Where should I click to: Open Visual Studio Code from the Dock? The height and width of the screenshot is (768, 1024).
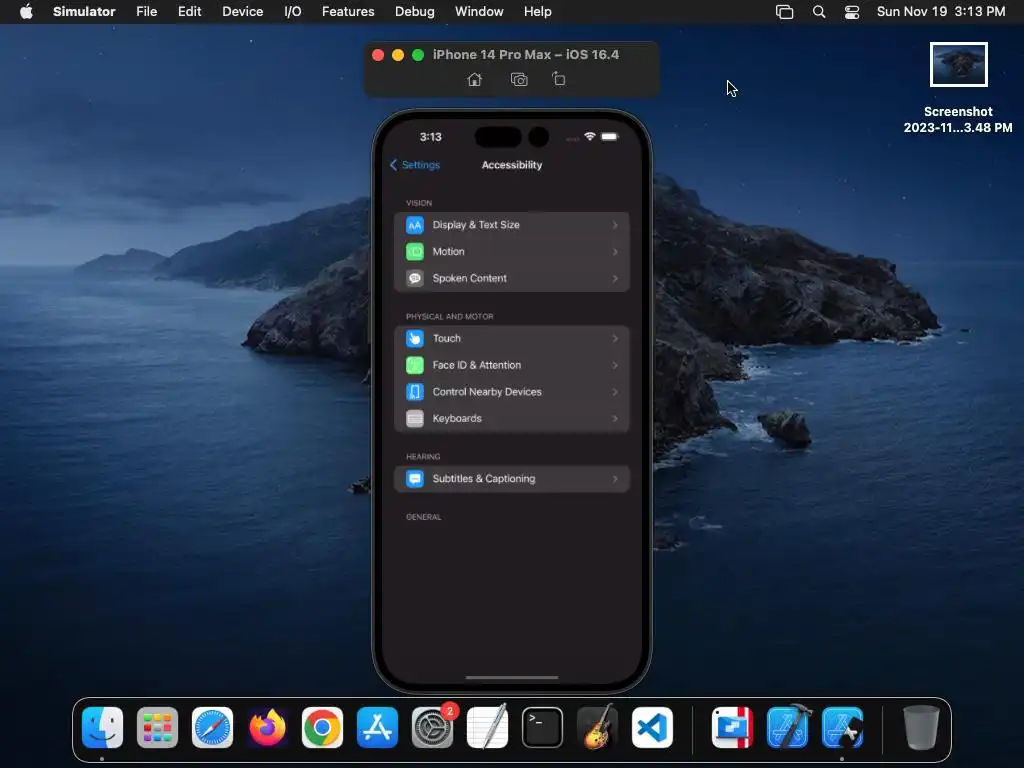point(652,727)
